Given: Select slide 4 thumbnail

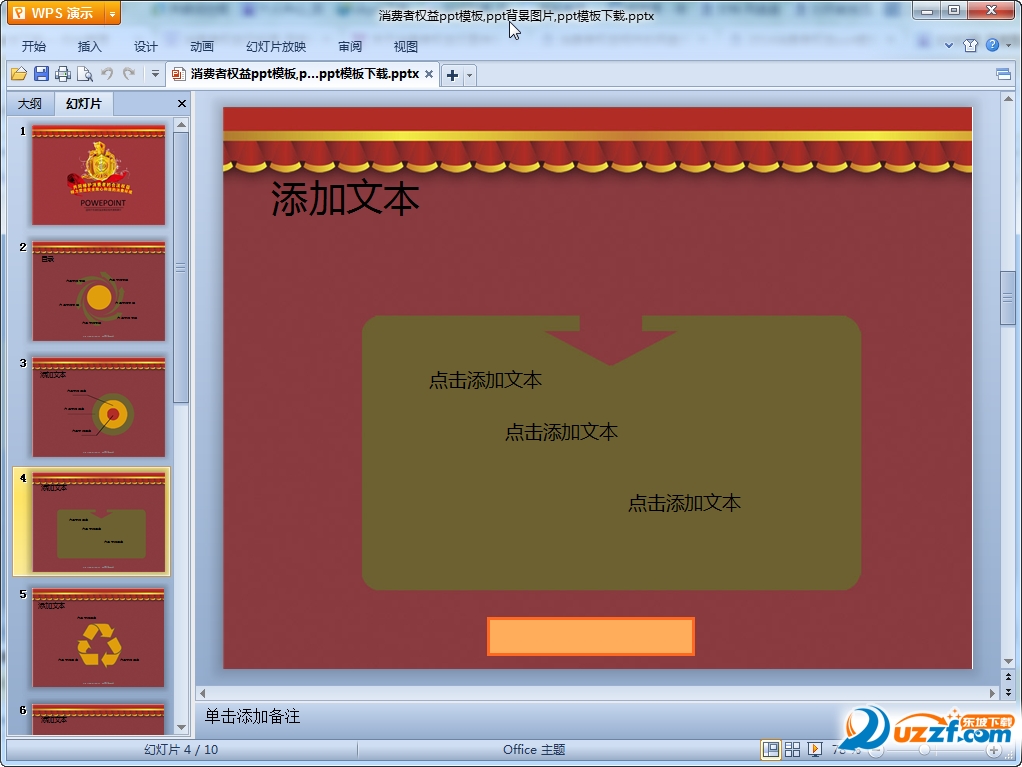Looking at the screenshot, I should tap(98, 523).
